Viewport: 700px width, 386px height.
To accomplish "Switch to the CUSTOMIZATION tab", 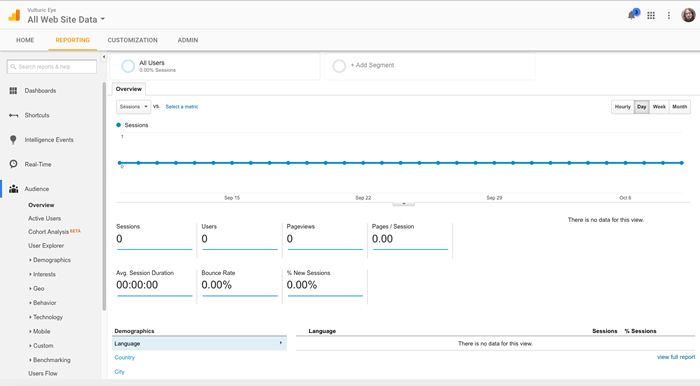I will pos(133,40).
